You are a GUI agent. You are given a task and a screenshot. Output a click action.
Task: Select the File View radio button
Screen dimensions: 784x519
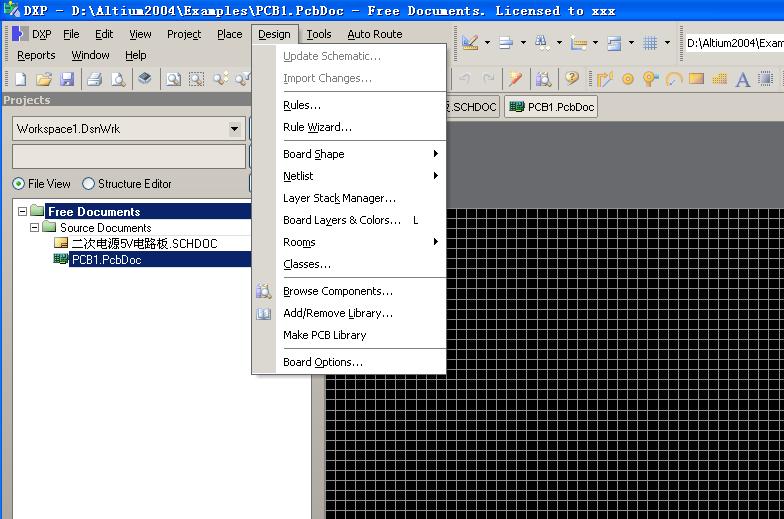[x=18, y=184]
